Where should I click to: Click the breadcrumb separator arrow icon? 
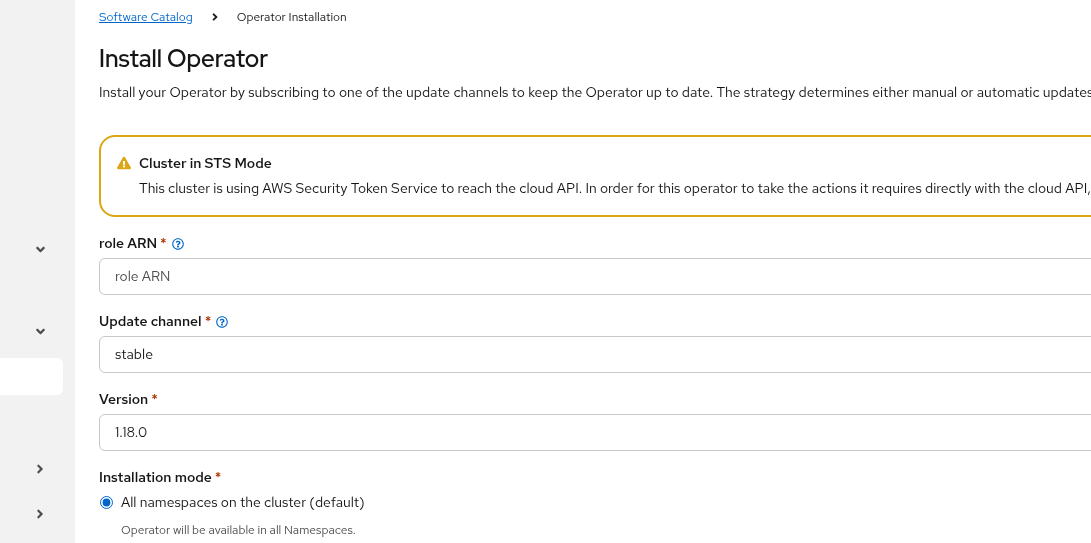[x=215, y=17]
